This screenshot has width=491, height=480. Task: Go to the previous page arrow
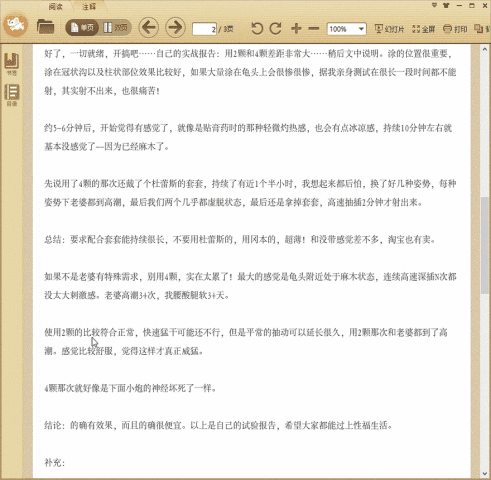[148, 27]
